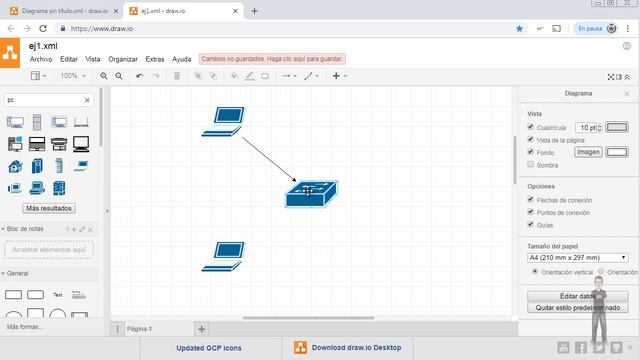Click the To Front toolbar icon
This screenshot has width=640, height=360.
tap(198, 76)
